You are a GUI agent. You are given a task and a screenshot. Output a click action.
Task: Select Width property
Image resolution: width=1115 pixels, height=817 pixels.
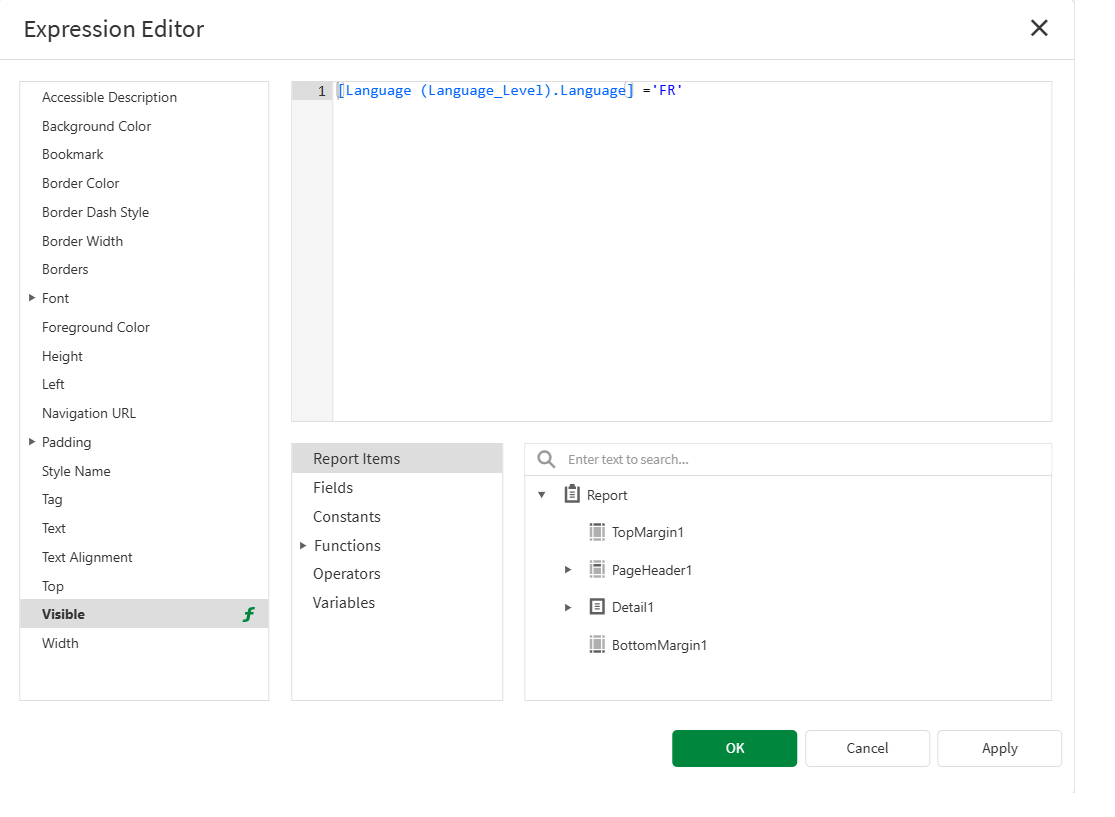click(60, 644)
